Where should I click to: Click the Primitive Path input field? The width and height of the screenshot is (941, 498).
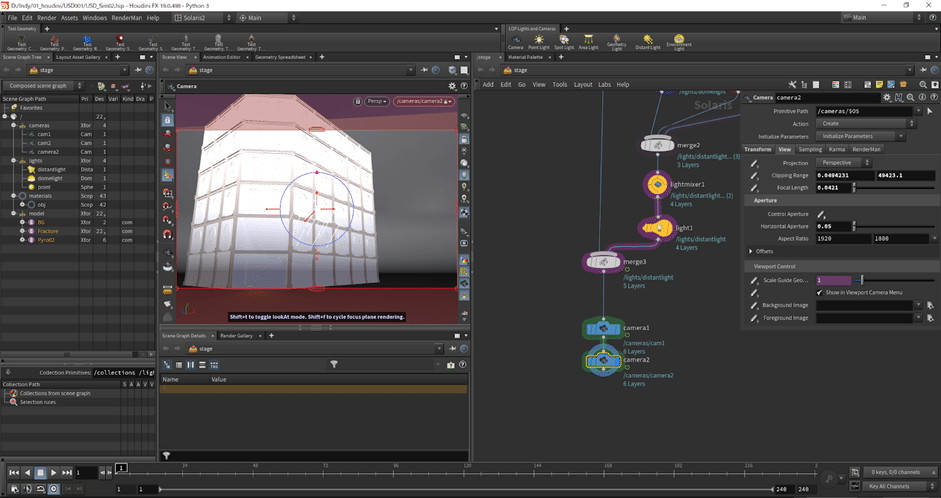[x=865, y=111]
